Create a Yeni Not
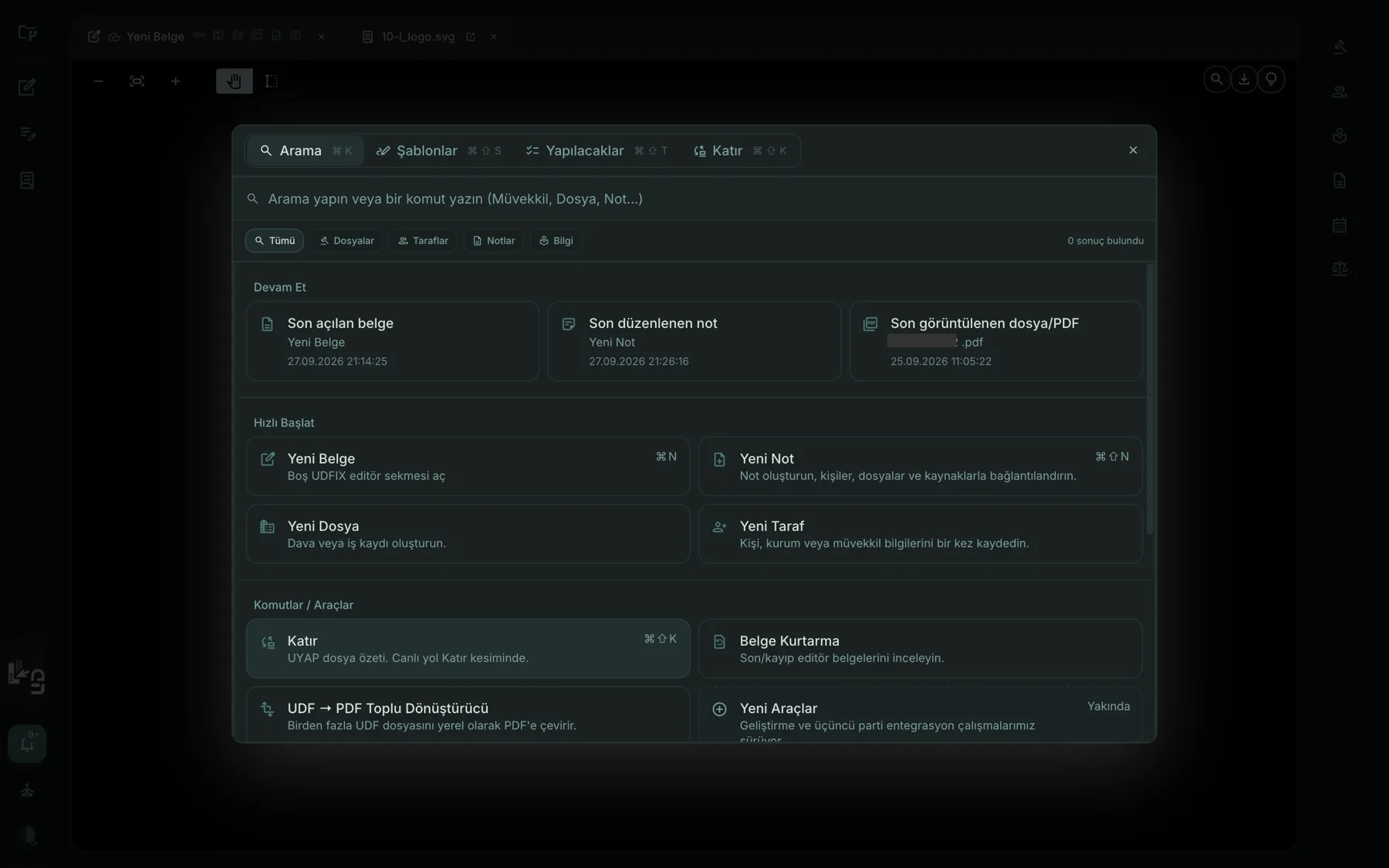1389x868 pixels. tap(921, 466)
